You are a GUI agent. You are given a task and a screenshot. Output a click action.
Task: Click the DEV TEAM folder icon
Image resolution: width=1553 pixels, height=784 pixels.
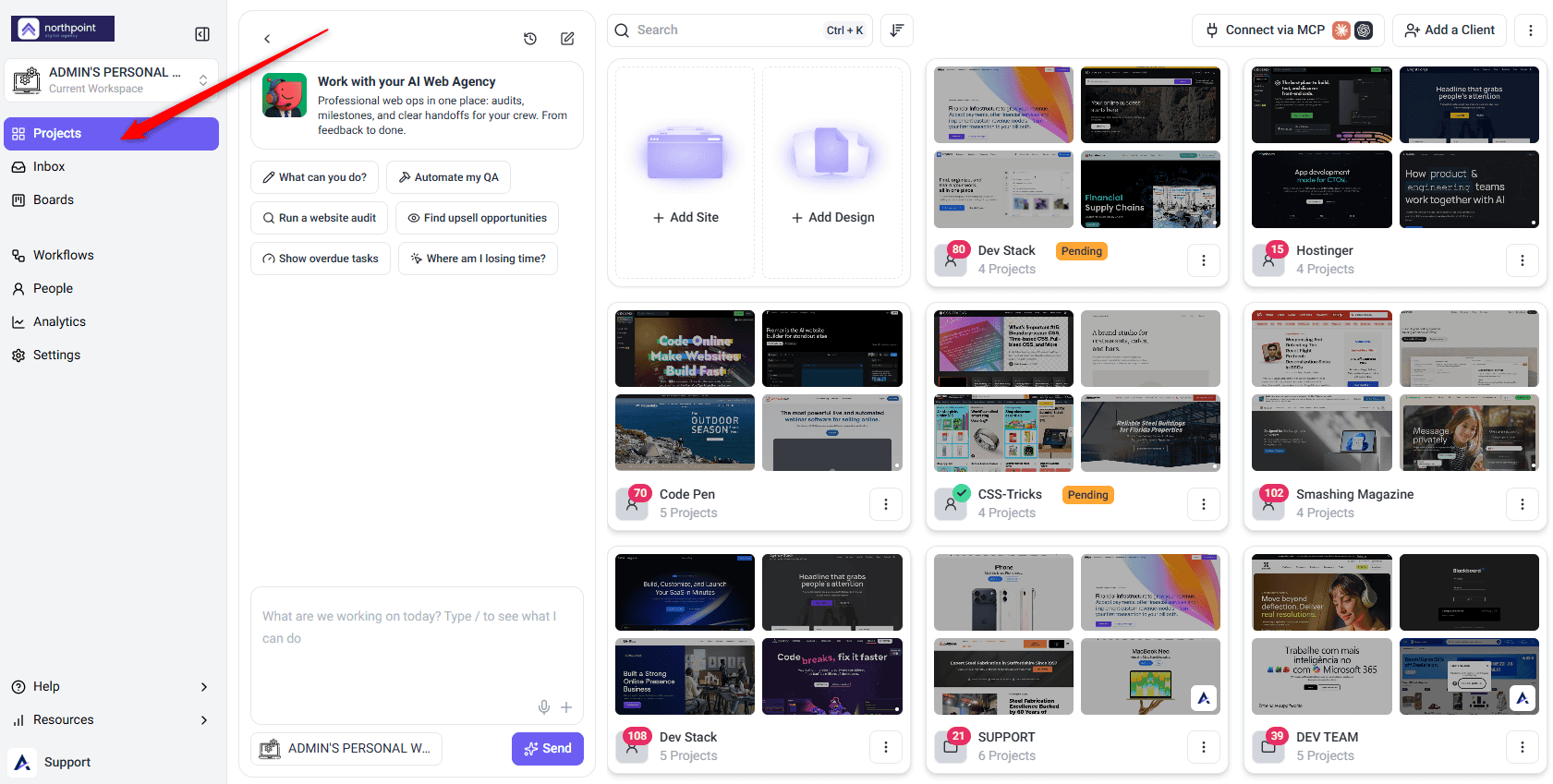pos(1268,747)
